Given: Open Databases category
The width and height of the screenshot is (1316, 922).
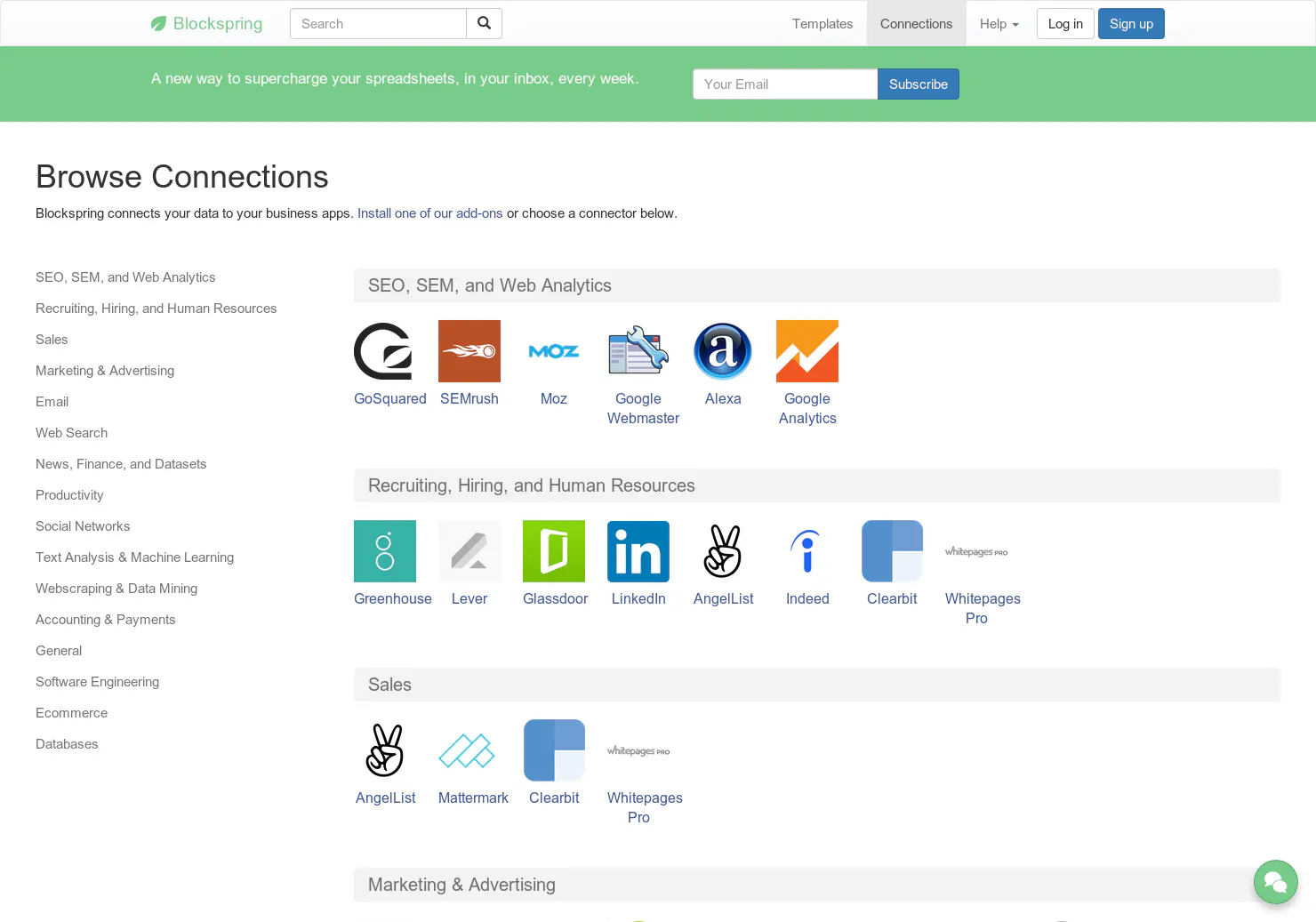Looking at the screenshot, I should [67, 744].
